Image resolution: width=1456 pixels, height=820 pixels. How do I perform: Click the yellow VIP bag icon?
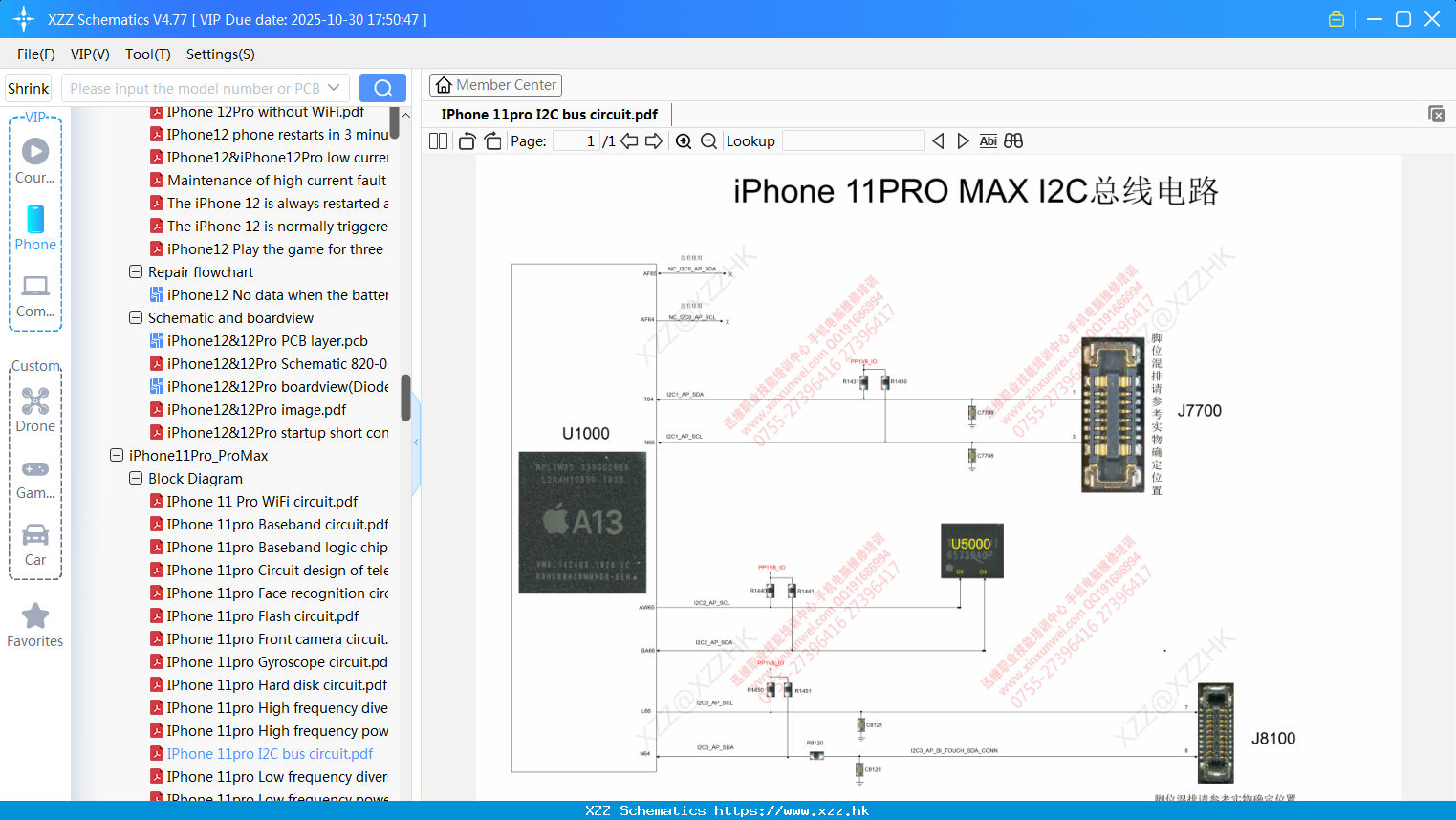point(1336,19)
